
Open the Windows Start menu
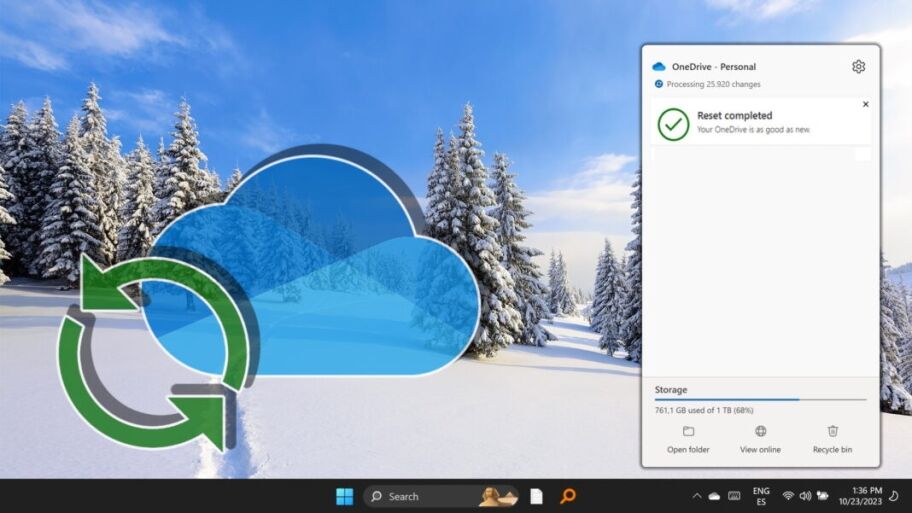344,496
